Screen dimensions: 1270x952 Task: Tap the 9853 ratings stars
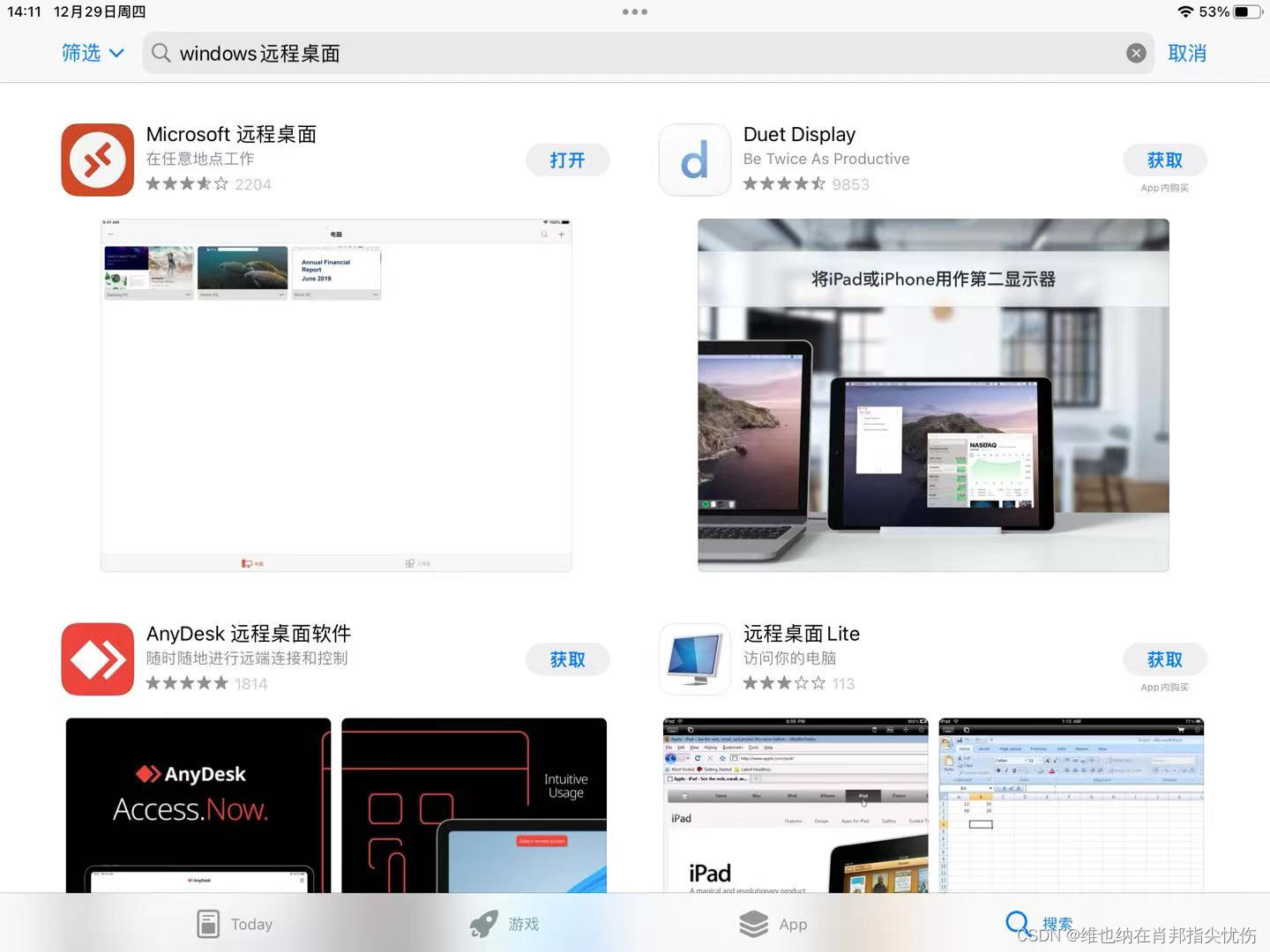click(784, 184)
